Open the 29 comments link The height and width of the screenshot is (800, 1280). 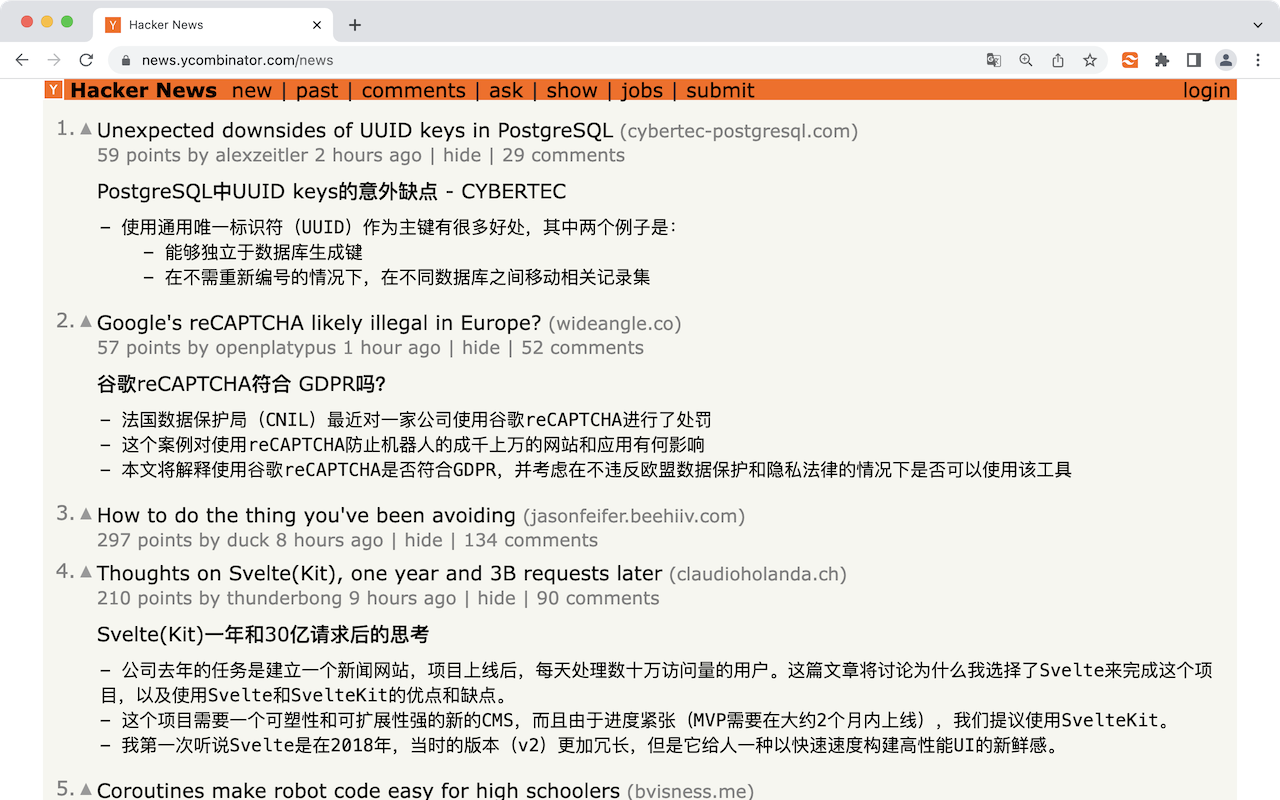click(x=563, y=155)
